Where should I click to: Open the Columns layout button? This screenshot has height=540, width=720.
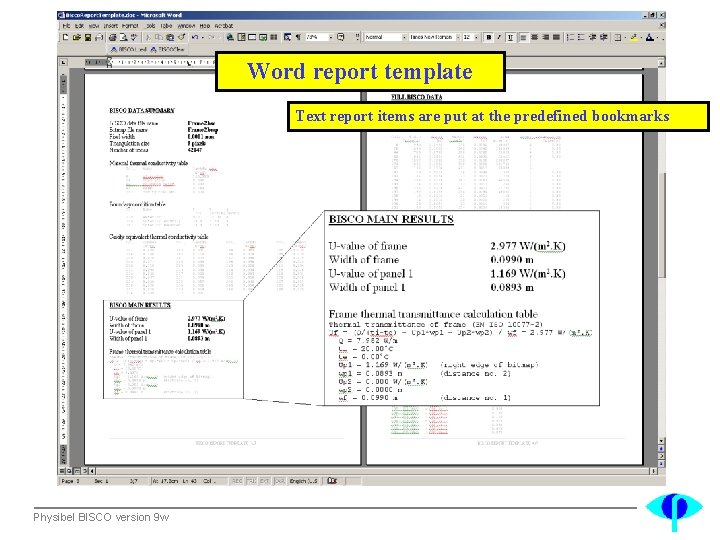[274, 37]
